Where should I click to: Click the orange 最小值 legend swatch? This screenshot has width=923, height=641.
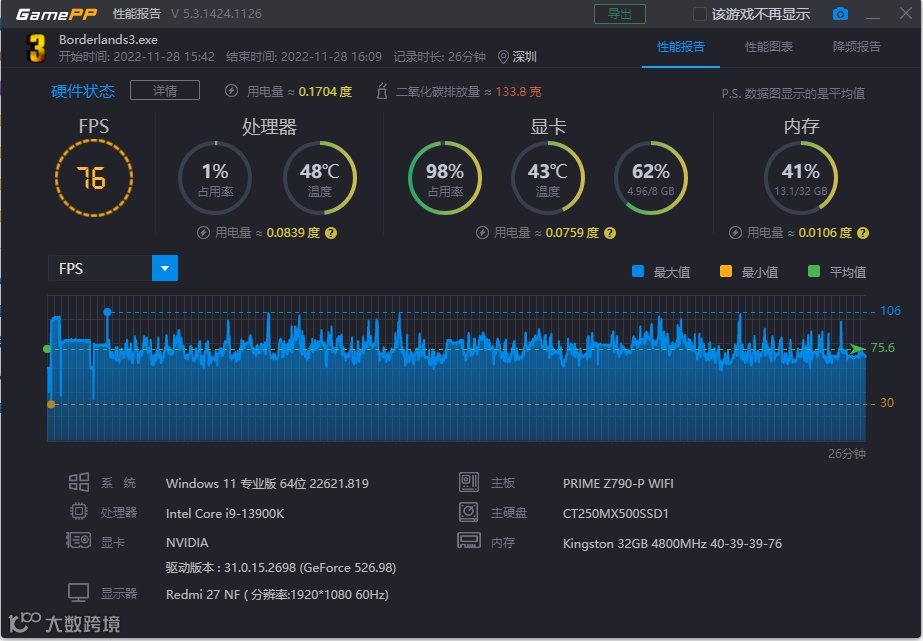[x=726, y=271]
